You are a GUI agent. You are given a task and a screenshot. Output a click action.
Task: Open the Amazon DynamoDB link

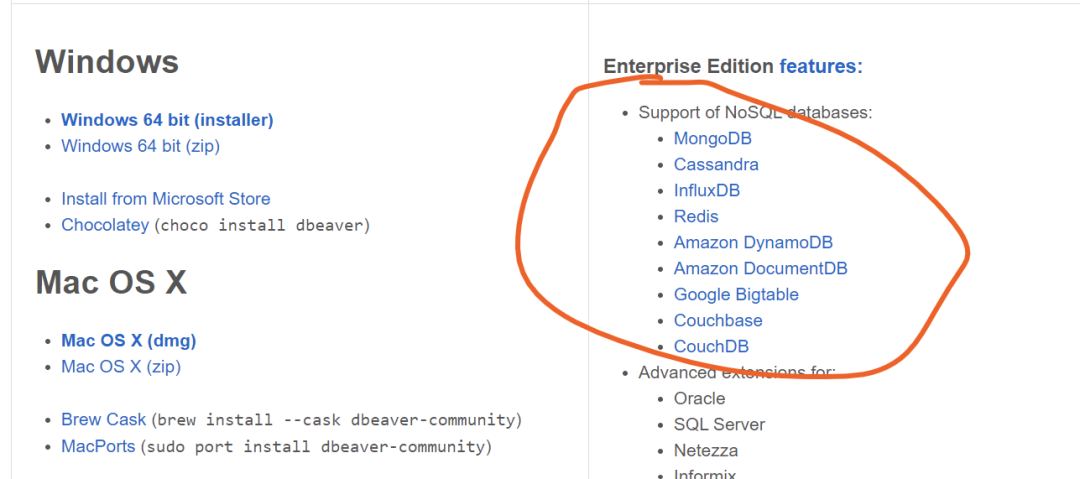[x=754, y=243]
